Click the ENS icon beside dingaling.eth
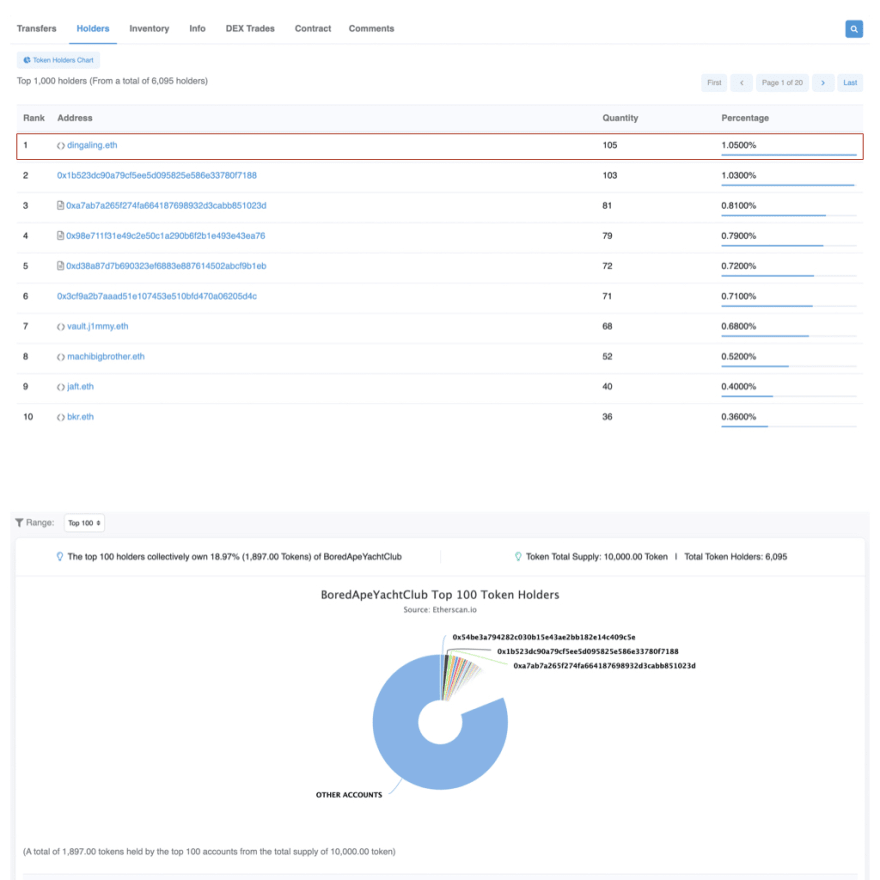The width and height of the screenshot is (880, 880). [61, 146]
